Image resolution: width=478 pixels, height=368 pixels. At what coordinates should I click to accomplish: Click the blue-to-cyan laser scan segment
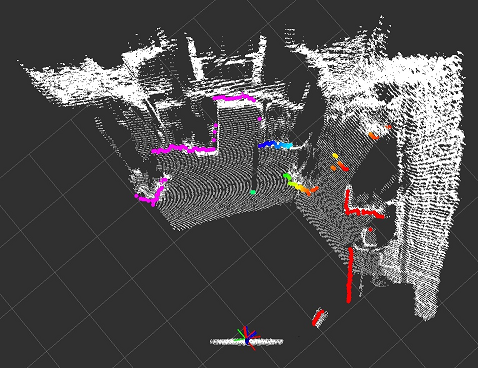pyautogui.click(x=275, y=145)
